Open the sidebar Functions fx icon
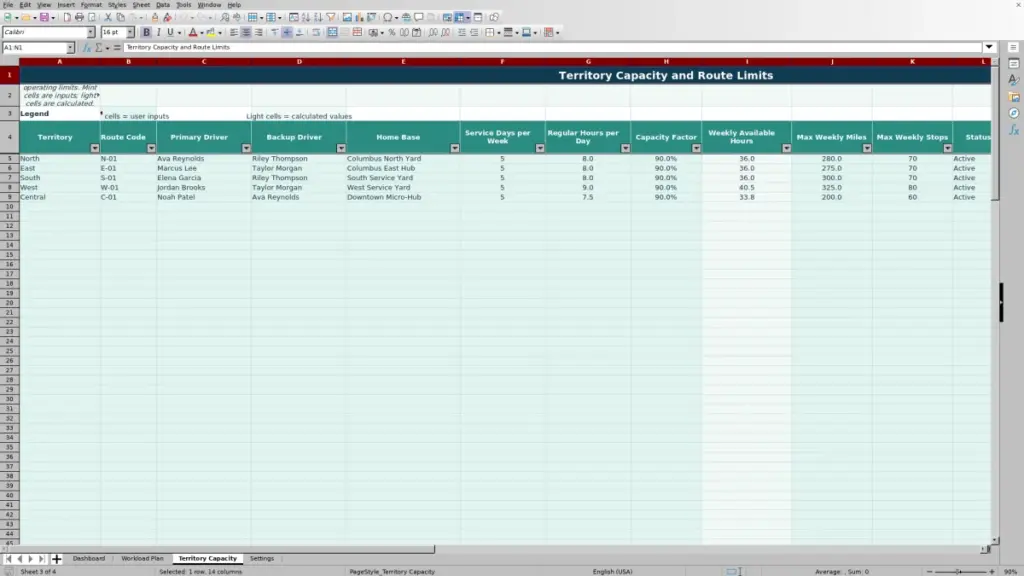 pos(1014,130)
